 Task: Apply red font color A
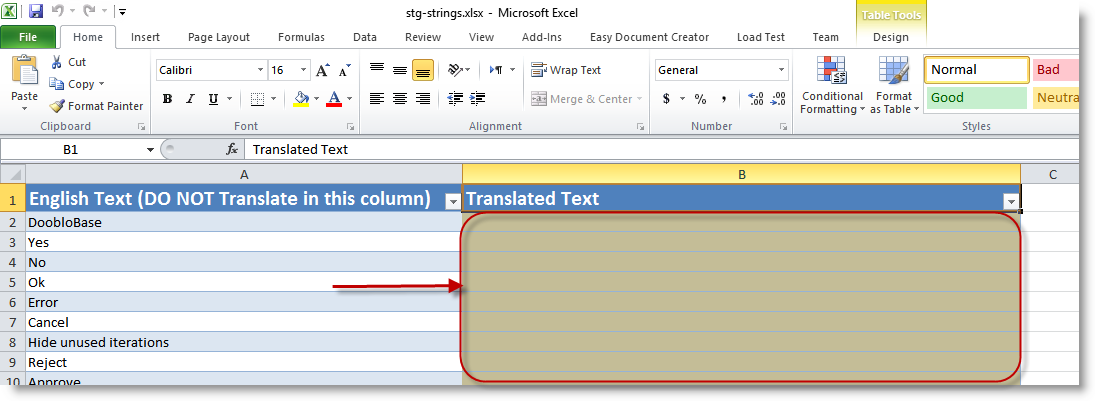334,99
